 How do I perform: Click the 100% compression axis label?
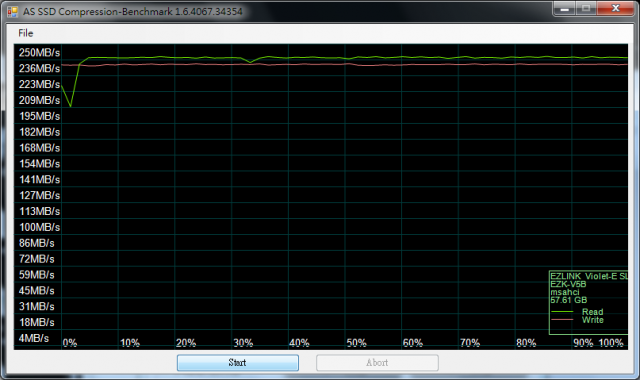(611, 343)
